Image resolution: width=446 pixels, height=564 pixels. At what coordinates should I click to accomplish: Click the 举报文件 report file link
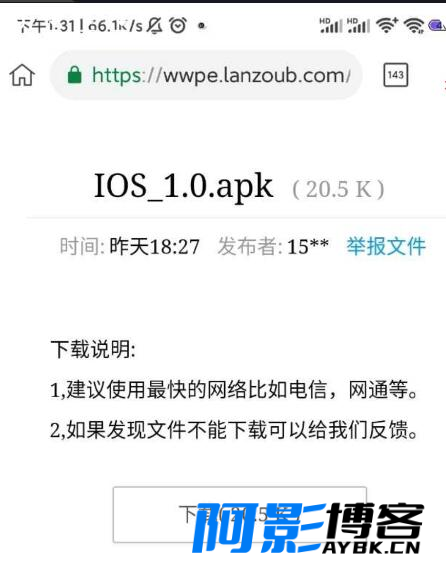(x=386, y=246)
